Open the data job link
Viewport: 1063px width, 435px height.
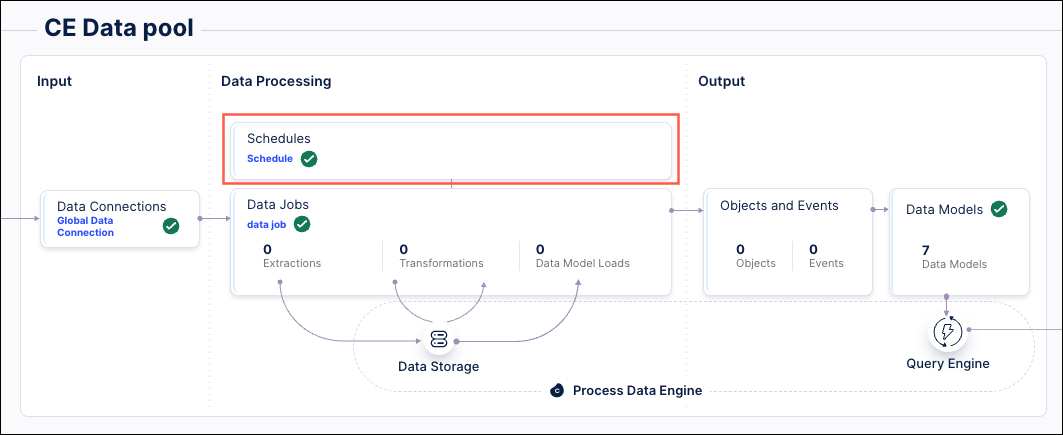click(266, 224)
